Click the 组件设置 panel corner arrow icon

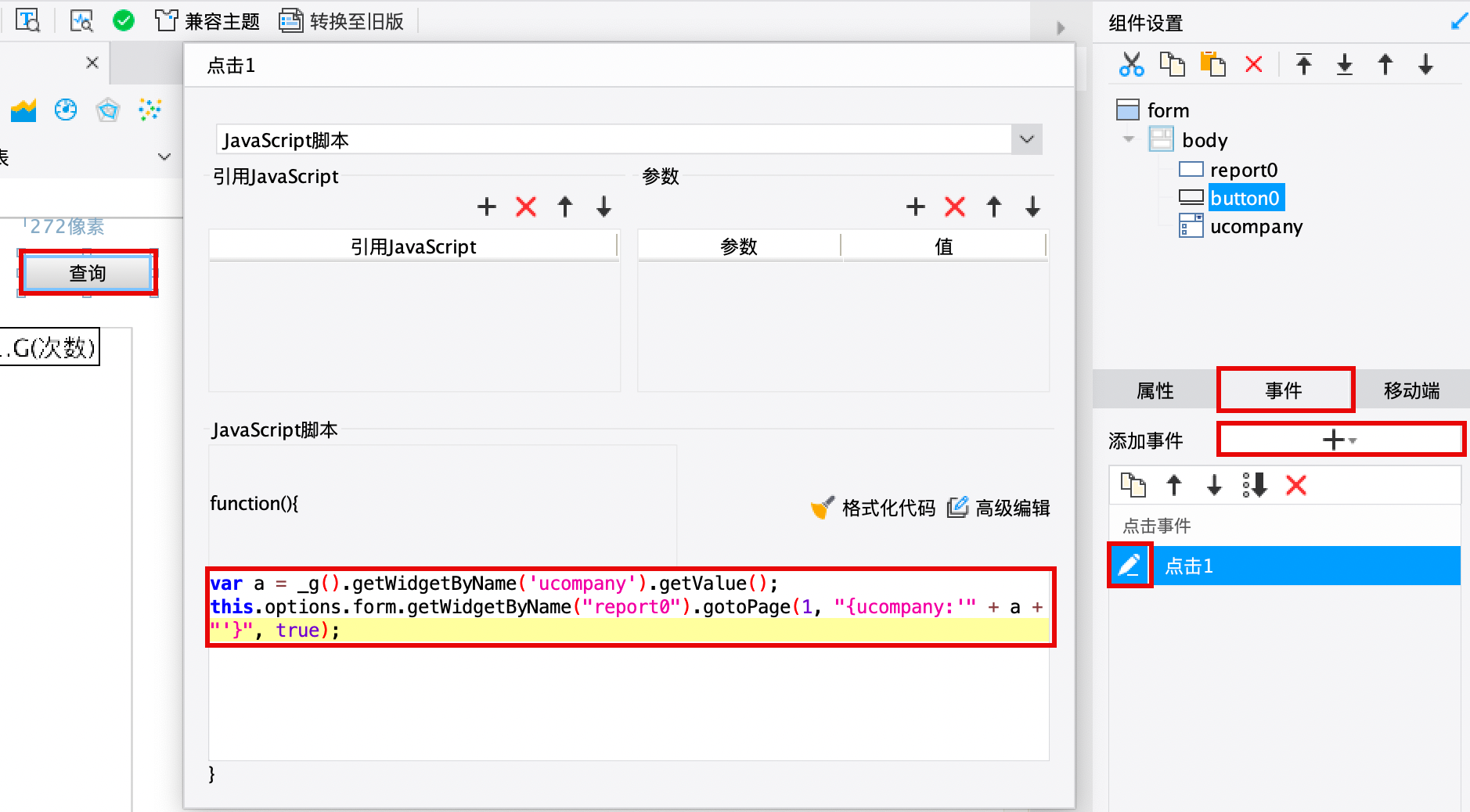click(x=1459, y=22)
